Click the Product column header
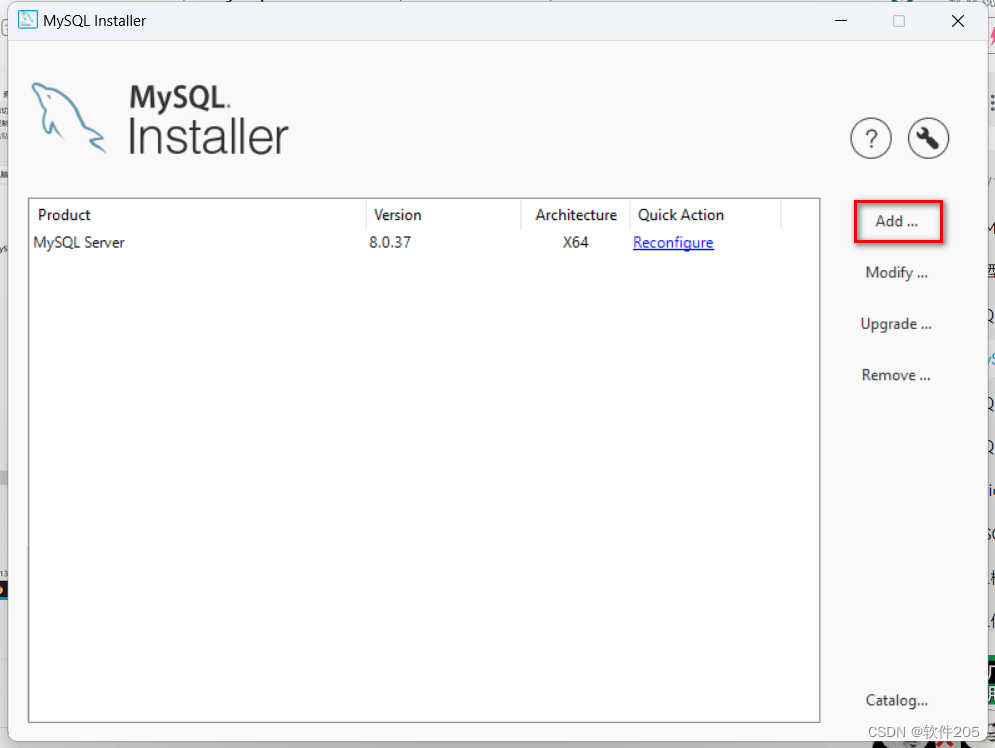This screenshot has width=995, height=748. tap(198, 215)
